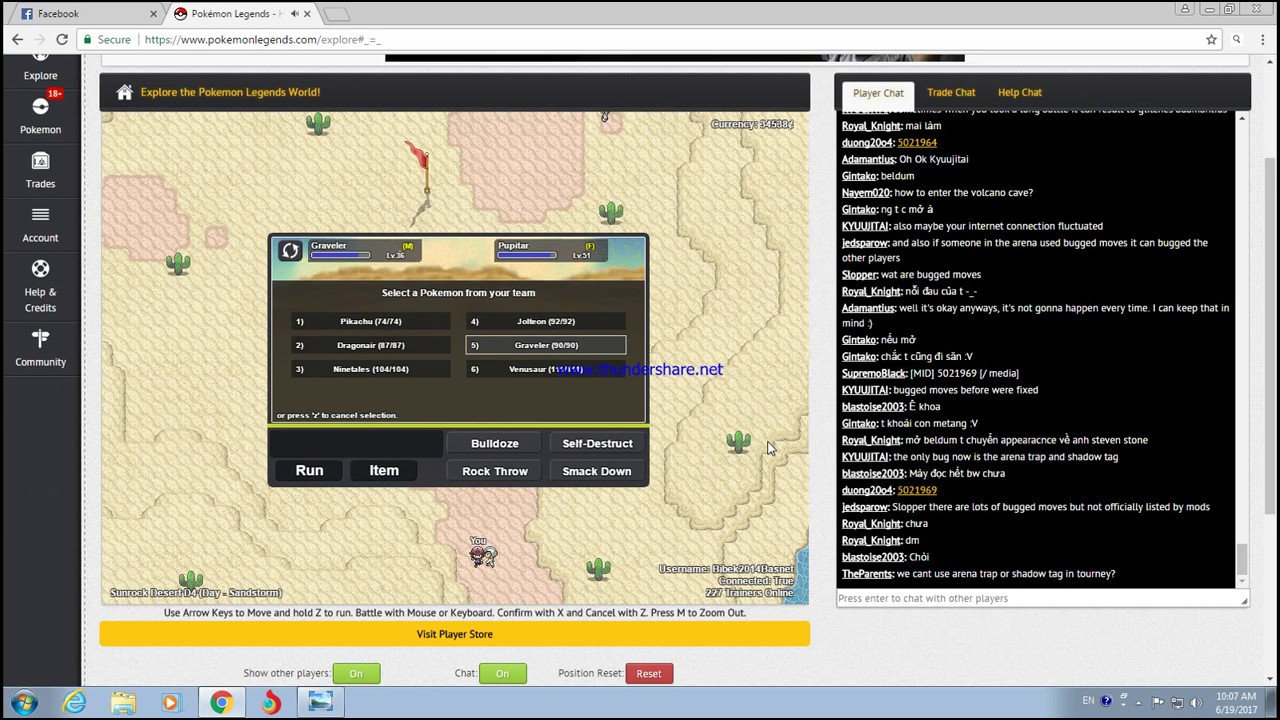Click Pupitar's HP bar
The width and height of the screenshot is (1280, 720).
pyautogui.click(x=527, y=256)
